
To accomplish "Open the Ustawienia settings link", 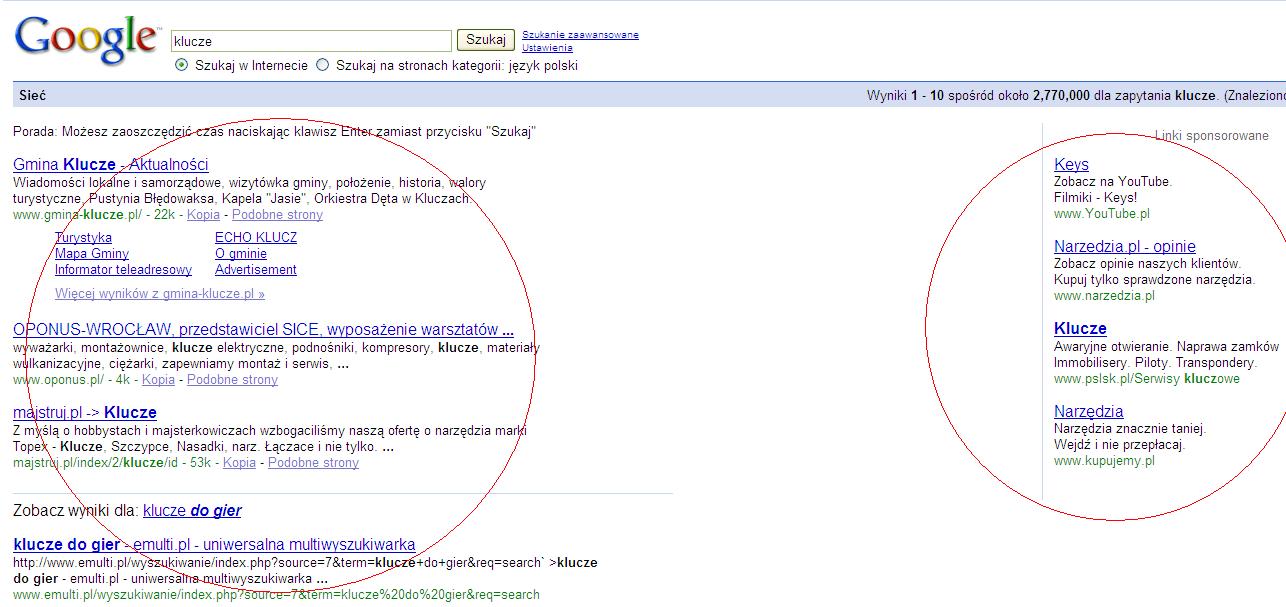I will click(x=547, y=47).
